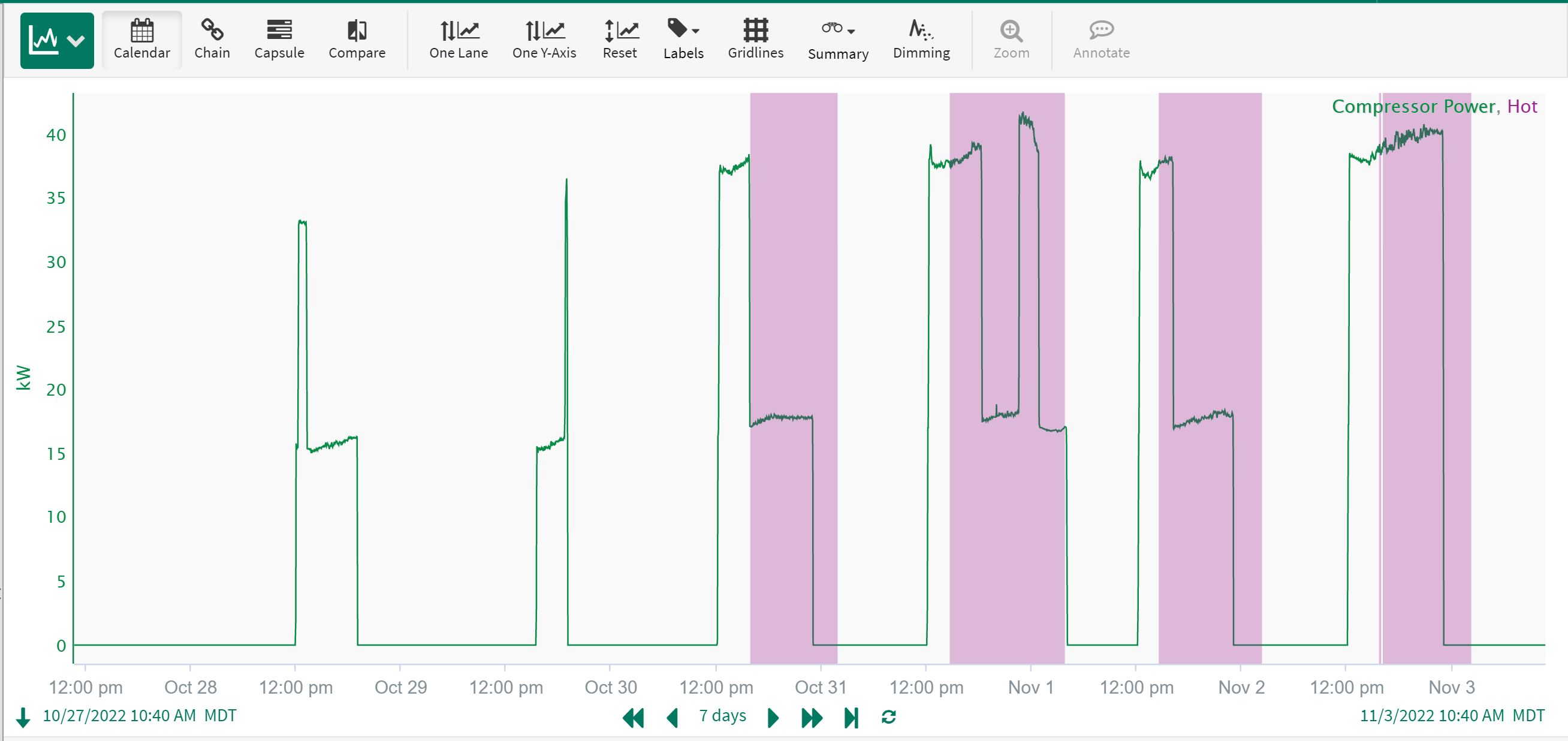Click the down arrow beside start date
The image size is (1568, 741).
23,717
